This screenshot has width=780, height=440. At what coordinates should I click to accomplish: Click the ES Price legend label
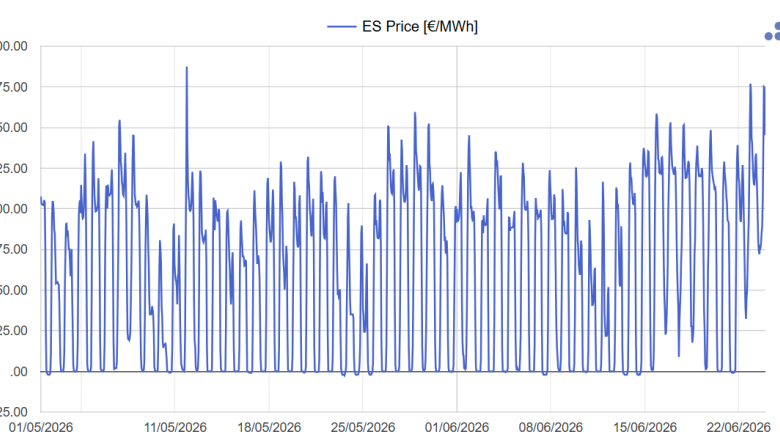coord(420,26)
